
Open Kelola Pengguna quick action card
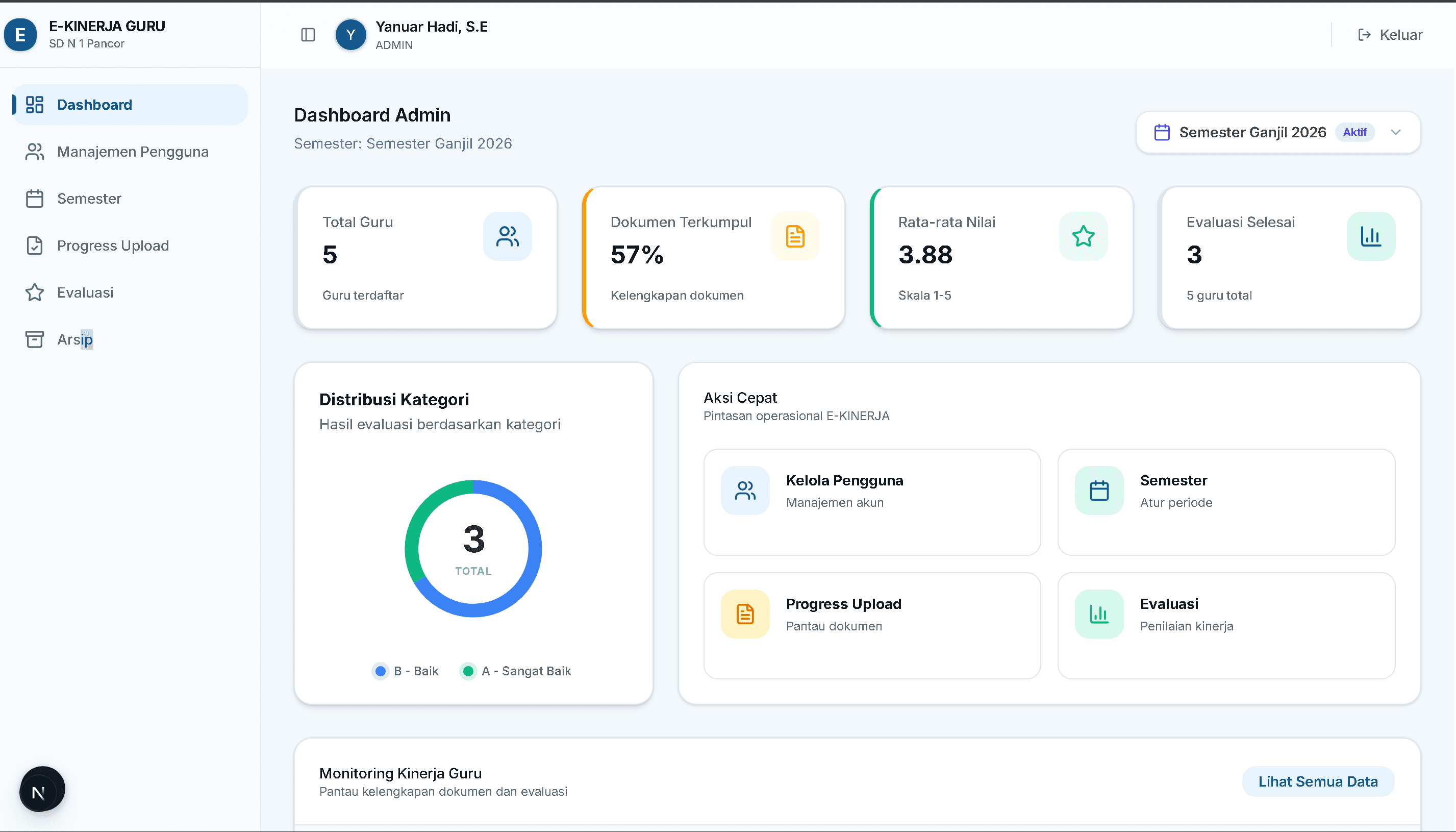[872, 502]
